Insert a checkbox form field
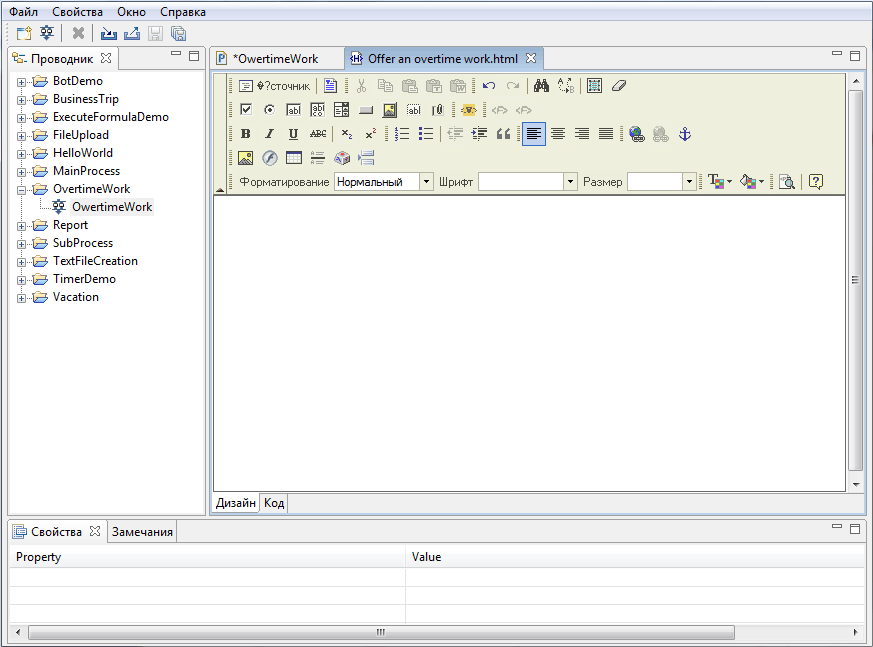 coord(245,110)
